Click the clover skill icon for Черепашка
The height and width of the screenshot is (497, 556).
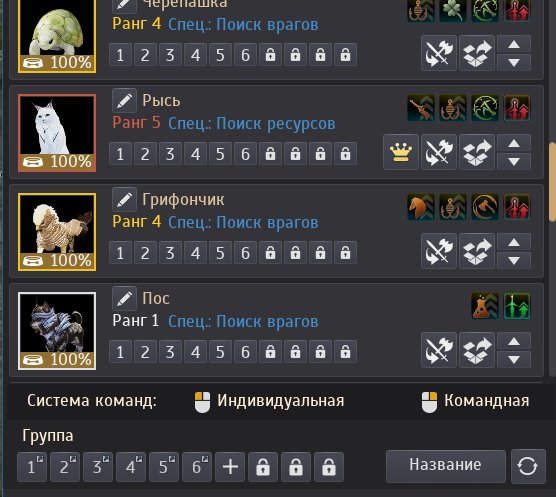(453, 11)
